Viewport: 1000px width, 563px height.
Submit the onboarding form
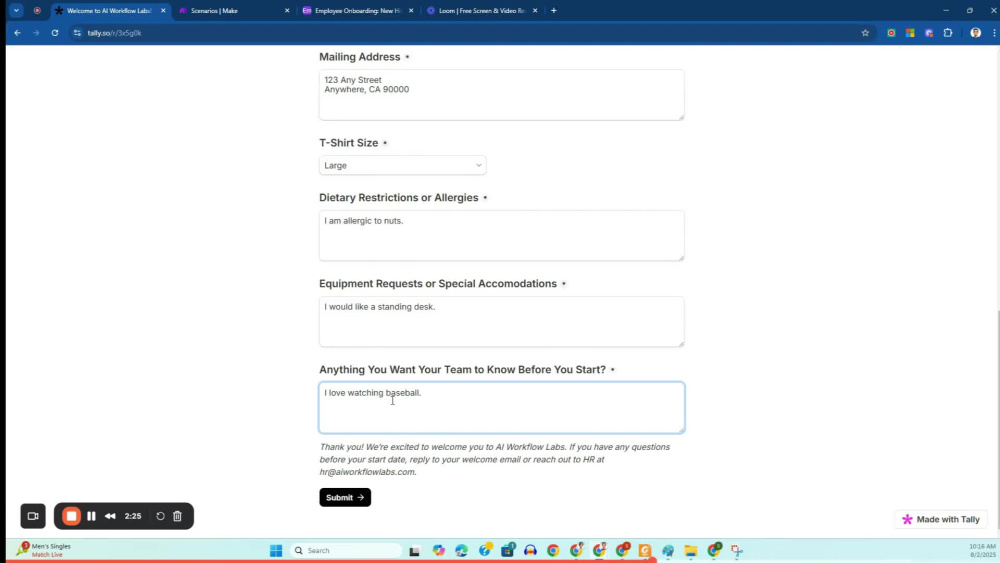click(345, 497)
